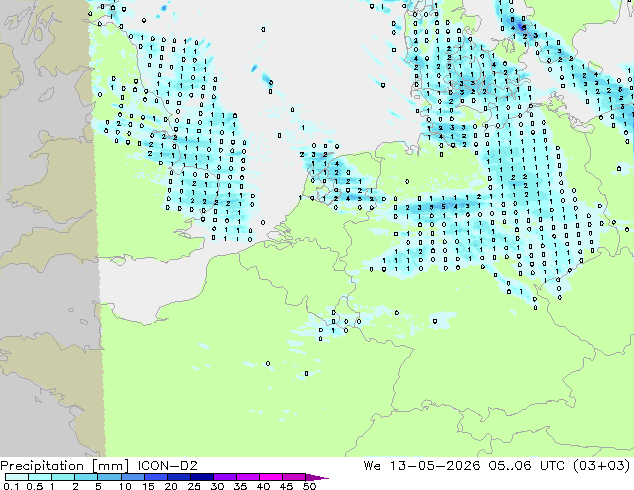Click the "0.1" legend value
This screenshot has height=490, width=634.
point(11,486)
